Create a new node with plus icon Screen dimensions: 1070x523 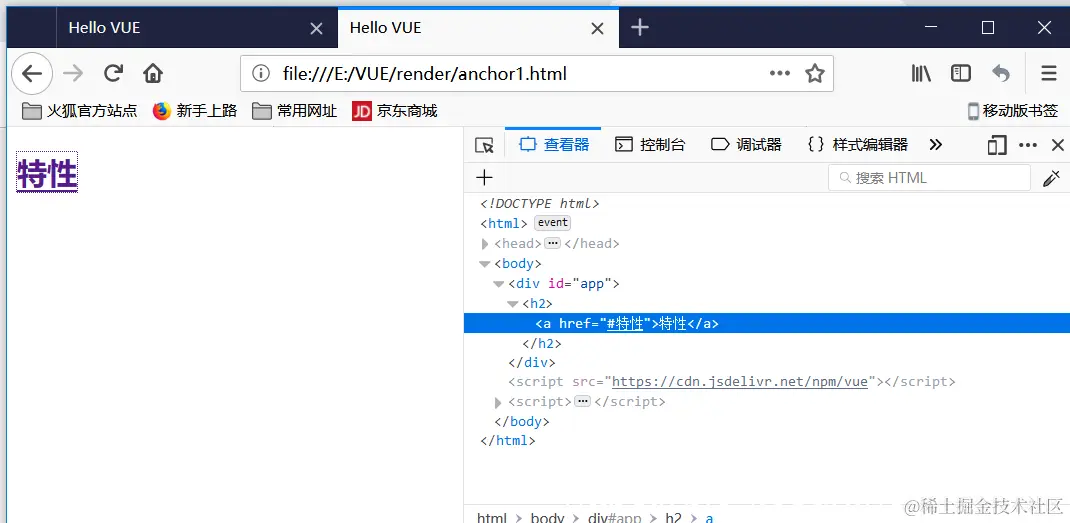(x=484, y=178)
